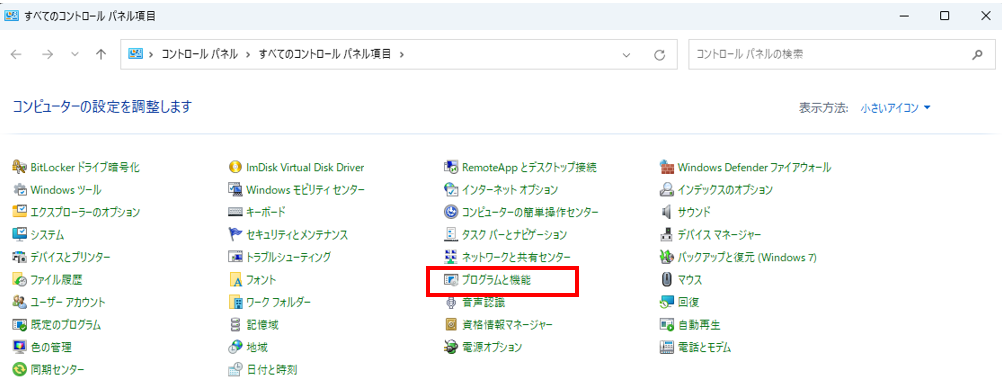1002x378 pixels.
Task: Open the 回復 link
Action: pyautogui.click(x=688, y=302)
